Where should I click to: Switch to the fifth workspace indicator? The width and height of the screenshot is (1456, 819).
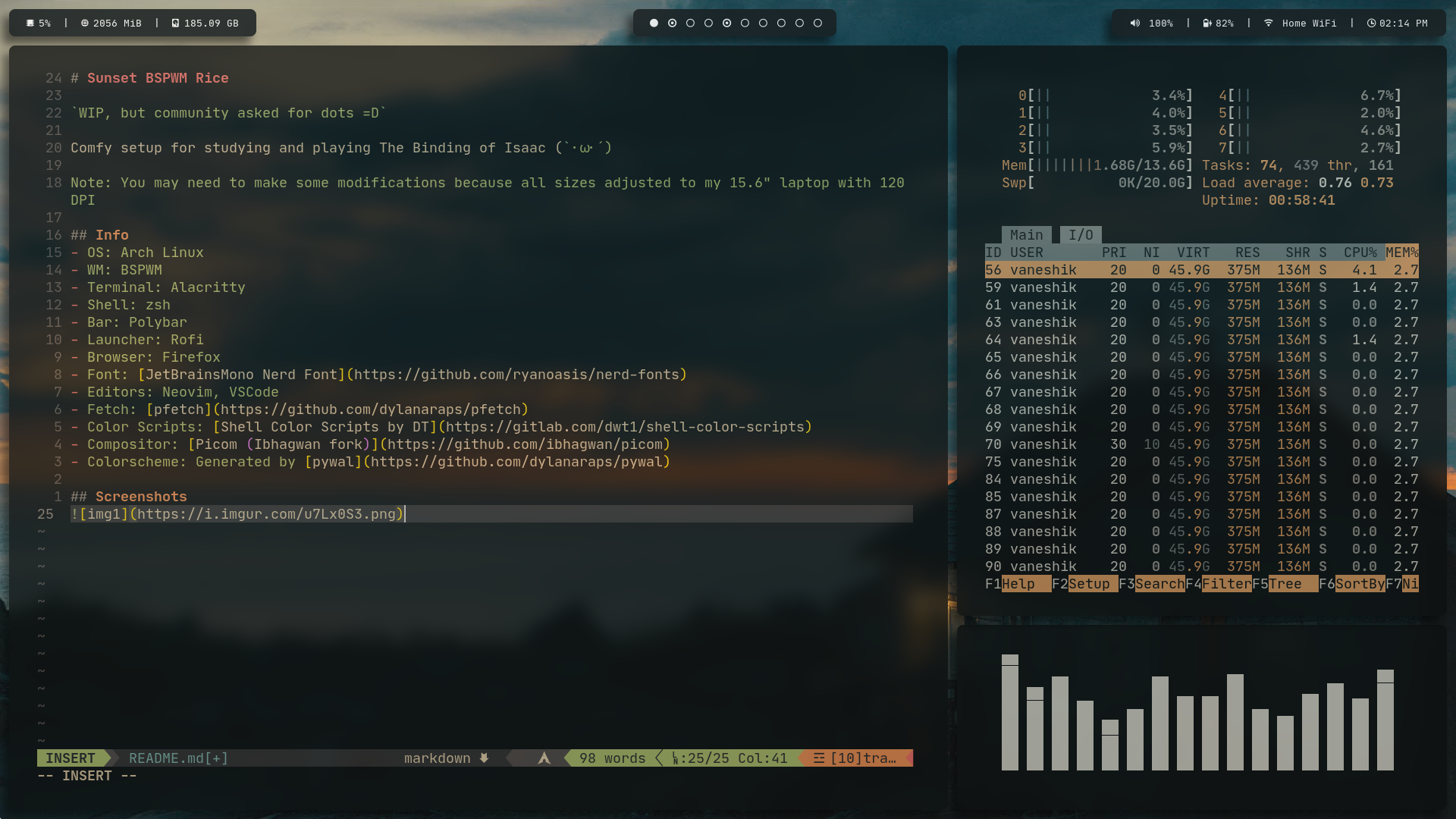pos(726,24)
